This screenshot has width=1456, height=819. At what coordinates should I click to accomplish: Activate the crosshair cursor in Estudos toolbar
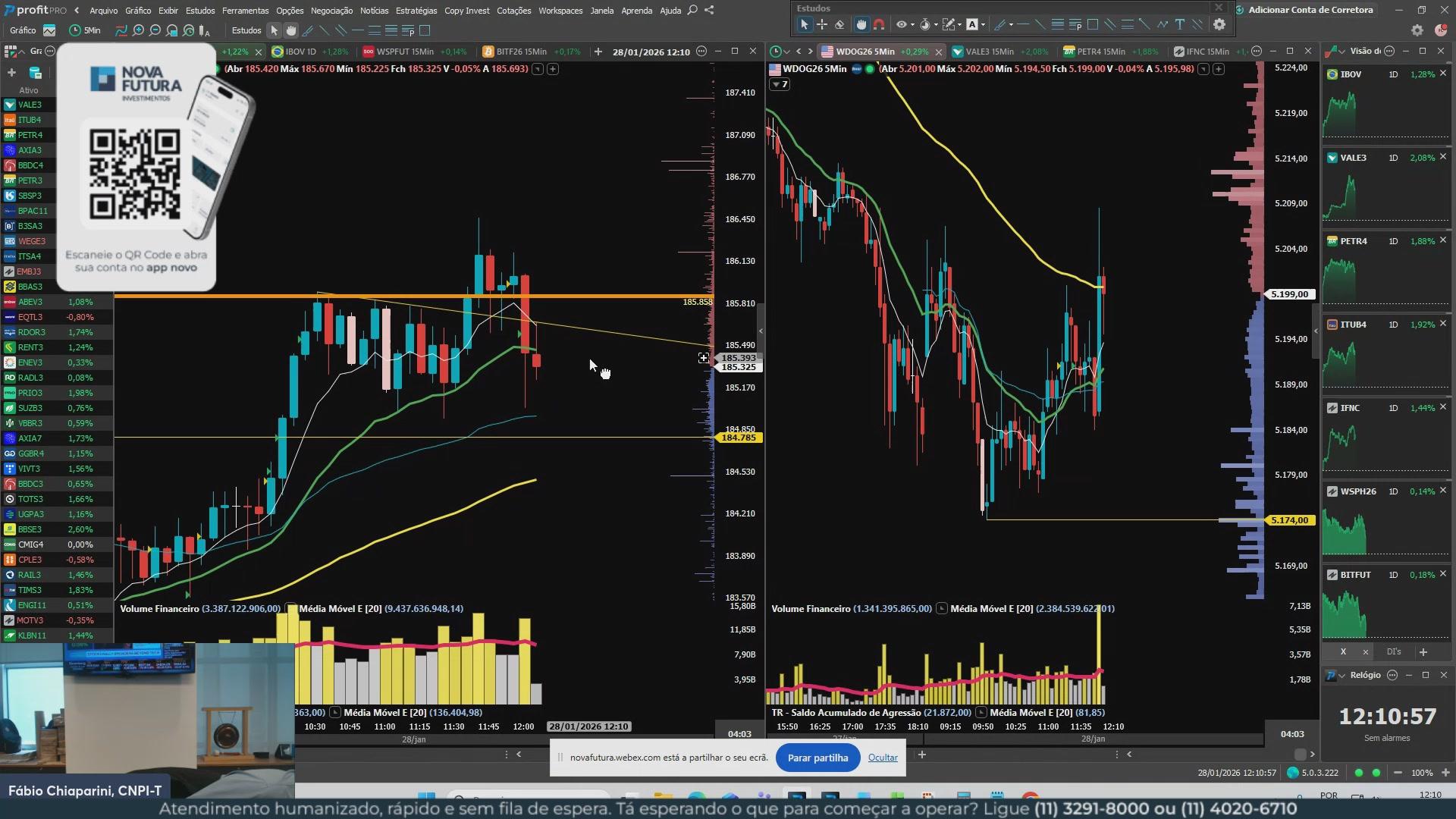tap(822, 24)
